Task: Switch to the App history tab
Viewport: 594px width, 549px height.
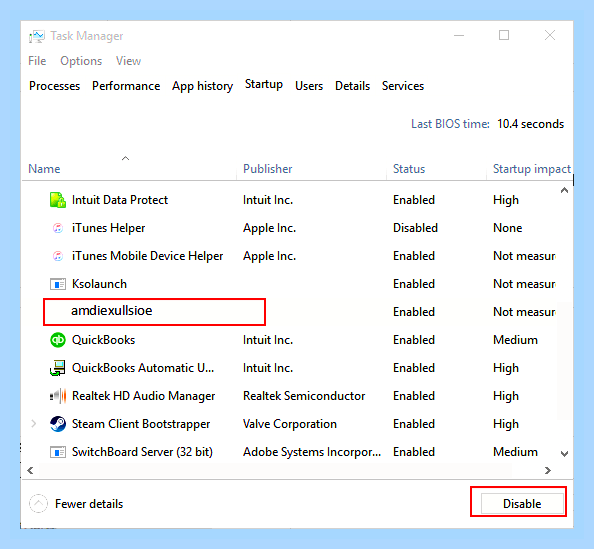Action: tap(203, 86)
